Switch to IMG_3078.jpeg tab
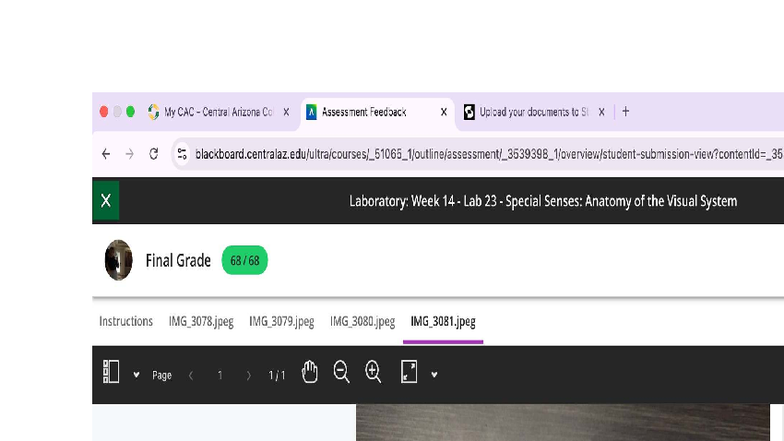 click(201, 321)
